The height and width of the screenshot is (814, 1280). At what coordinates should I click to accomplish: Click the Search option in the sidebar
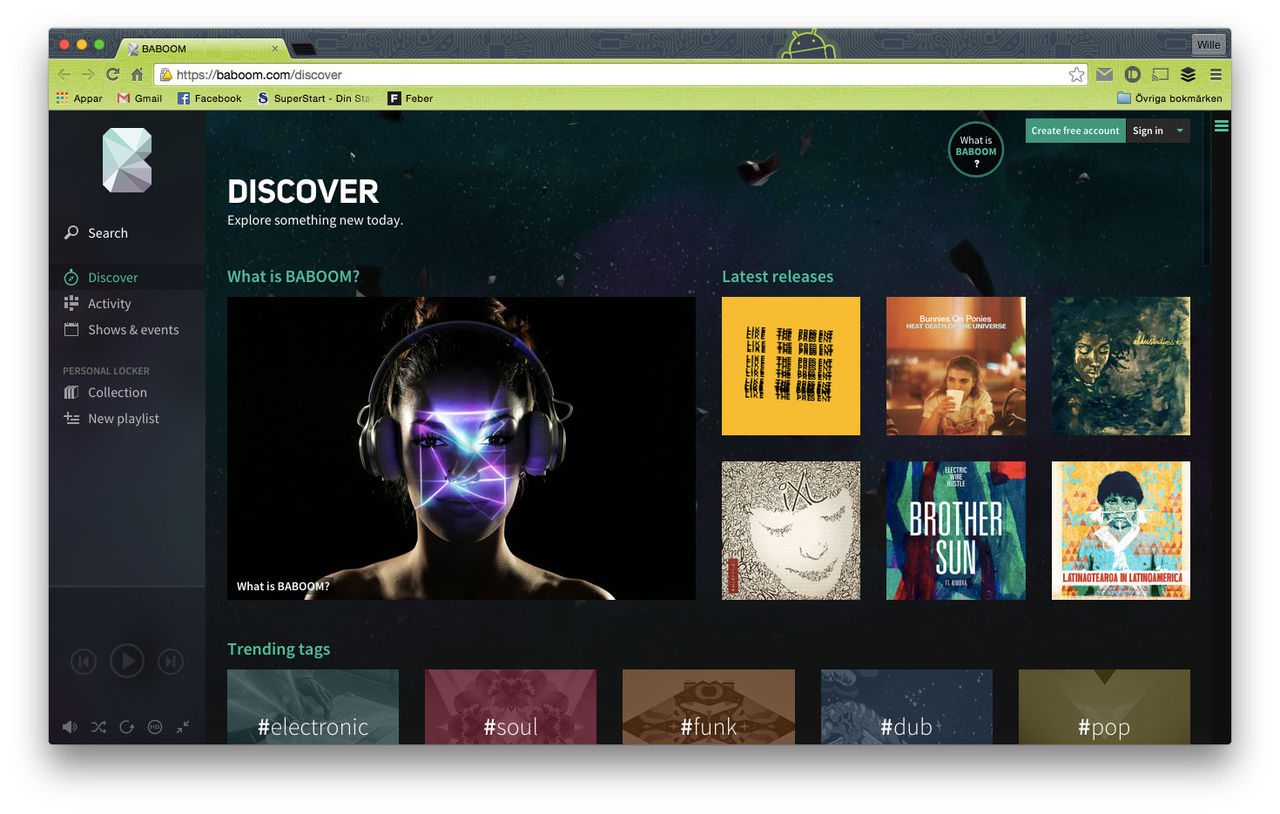pos(107,233)
